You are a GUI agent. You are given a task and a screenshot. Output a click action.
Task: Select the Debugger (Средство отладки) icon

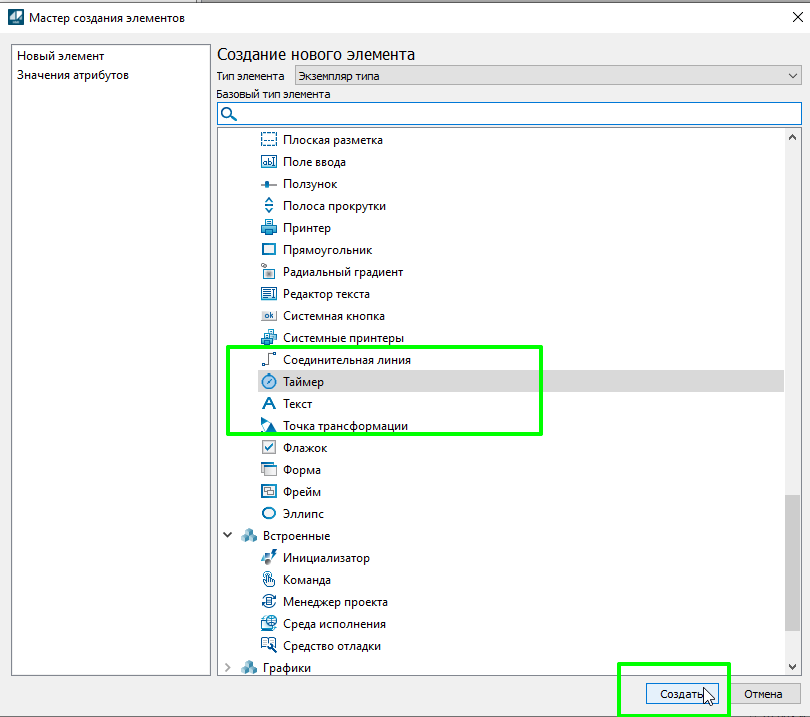(x=268, y=646)
